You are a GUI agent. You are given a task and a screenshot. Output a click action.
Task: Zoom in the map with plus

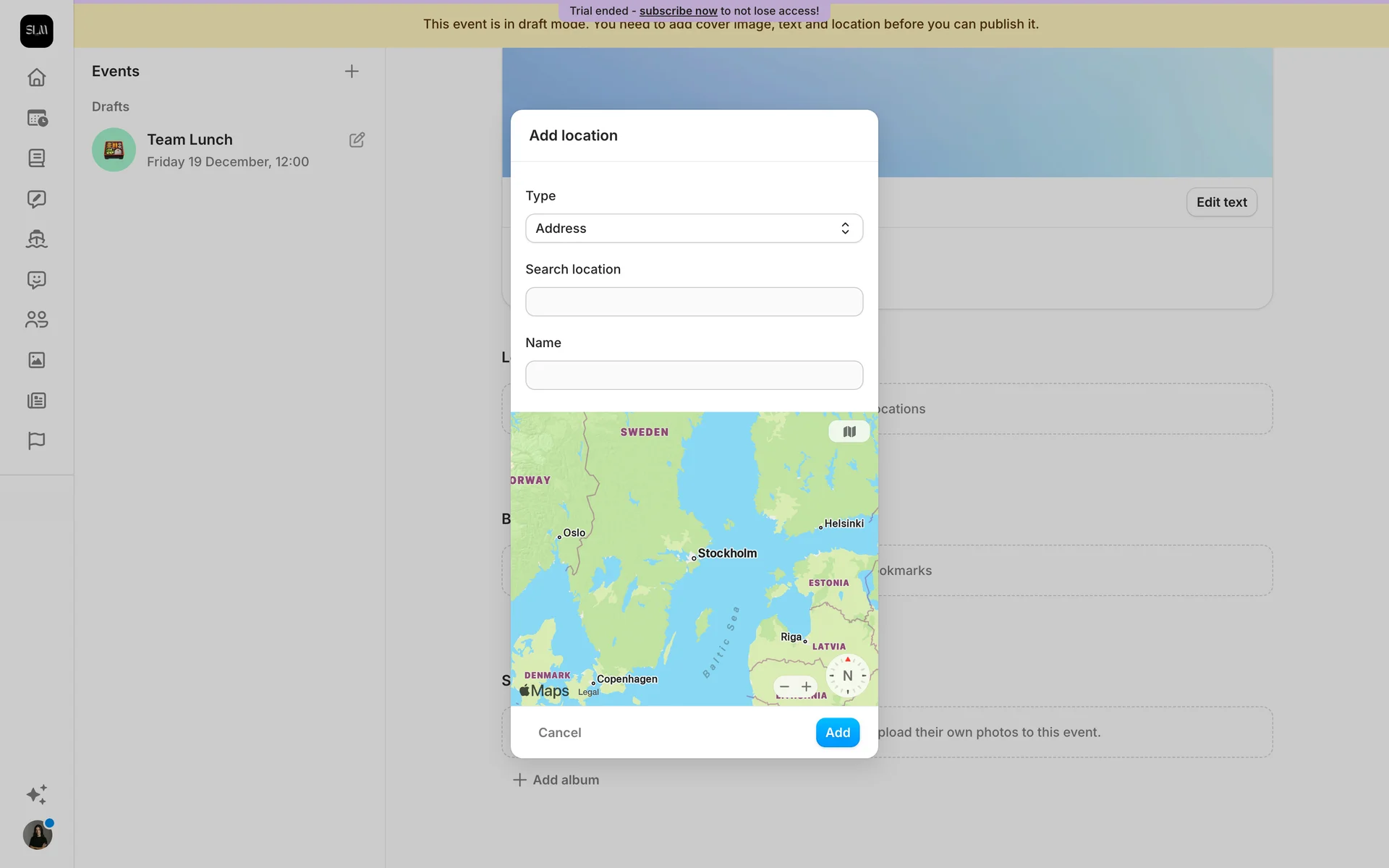tap(806, 686)
